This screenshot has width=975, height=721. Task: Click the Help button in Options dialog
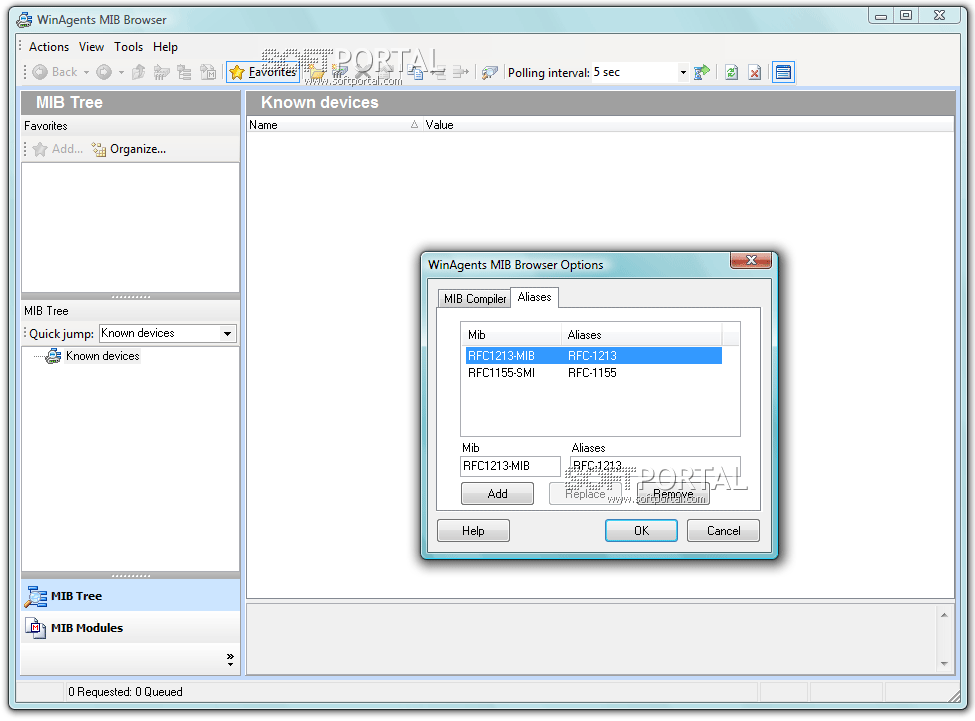click(473, 531)
